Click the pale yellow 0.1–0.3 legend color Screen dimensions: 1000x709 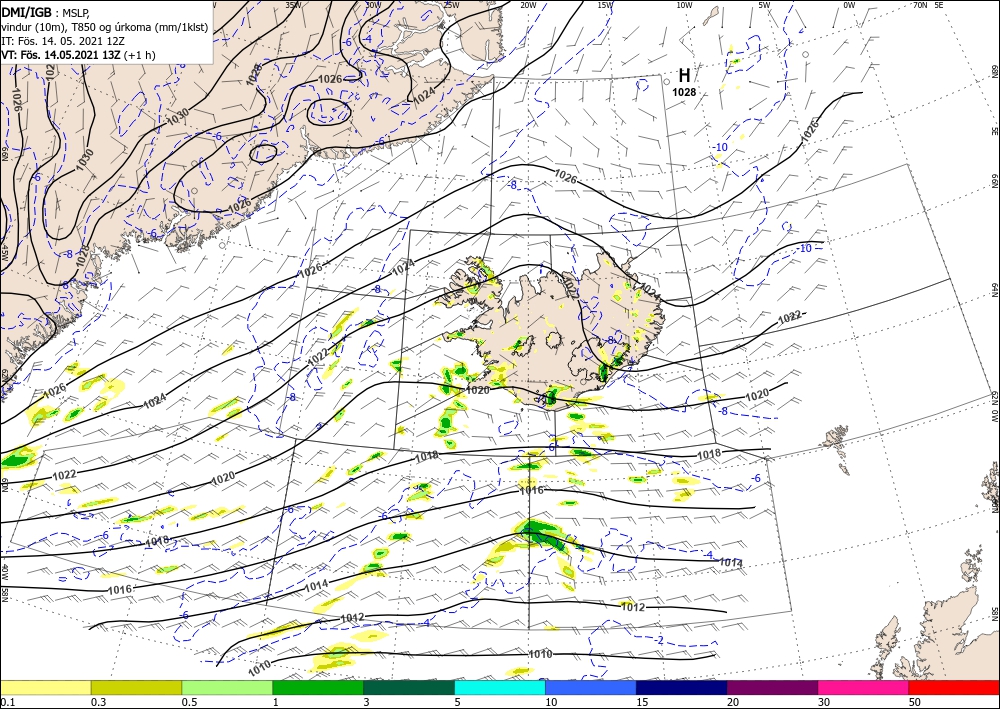coord(45,687)
